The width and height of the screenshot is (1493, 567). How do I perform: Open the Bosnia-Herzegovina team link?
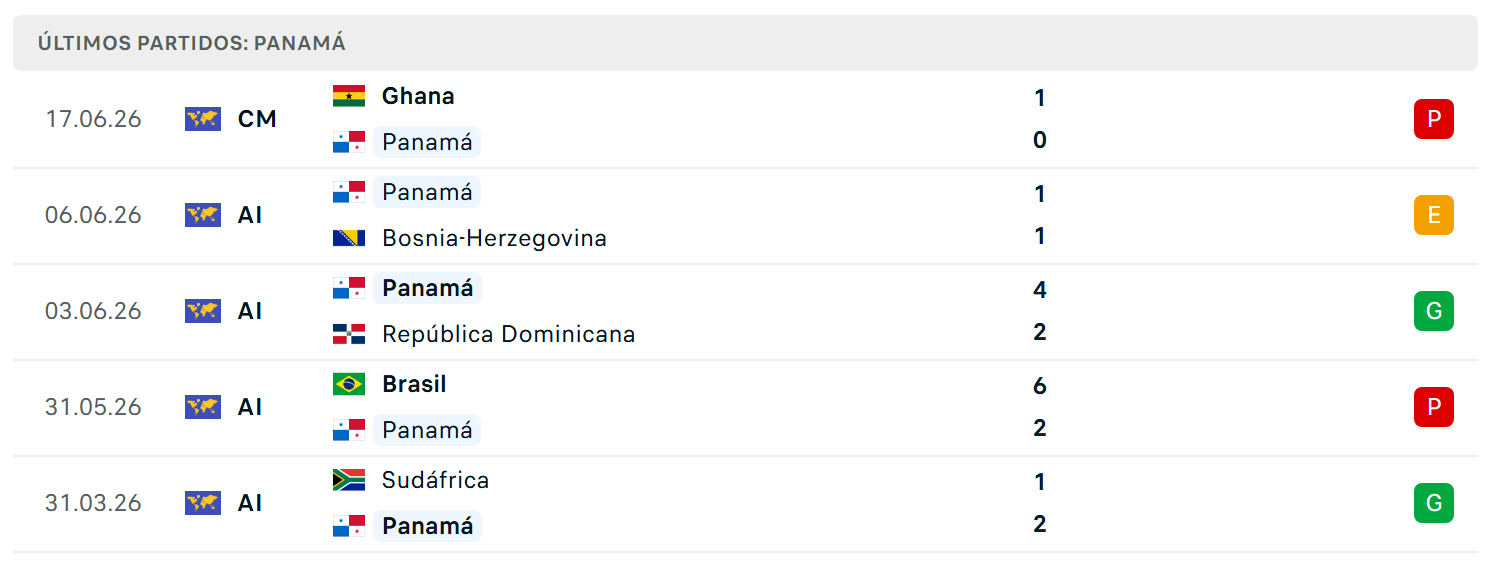[x=494, y=238]
